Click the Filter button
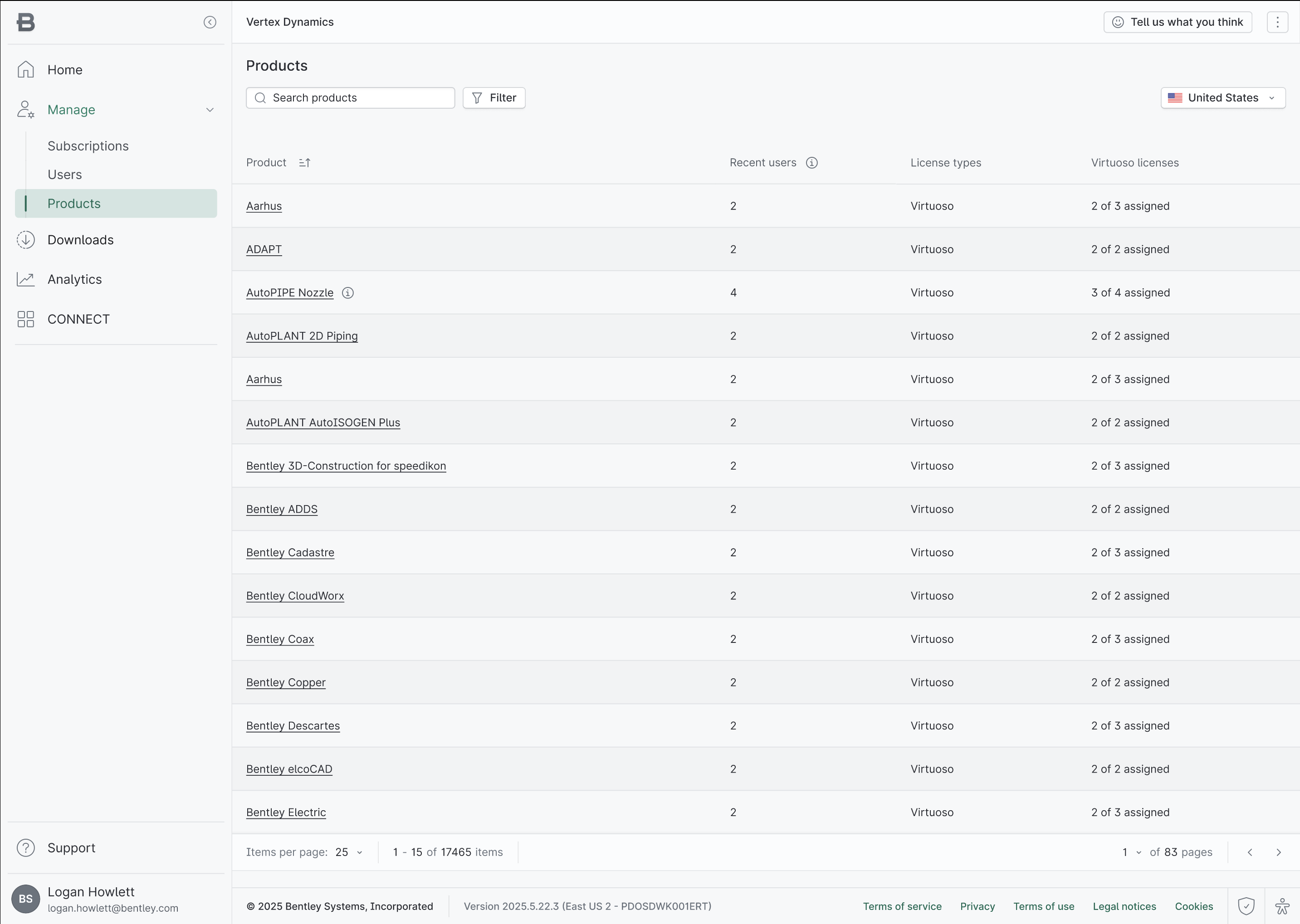The width and height of the screenshot is (1300, 924). coord(494,98)
